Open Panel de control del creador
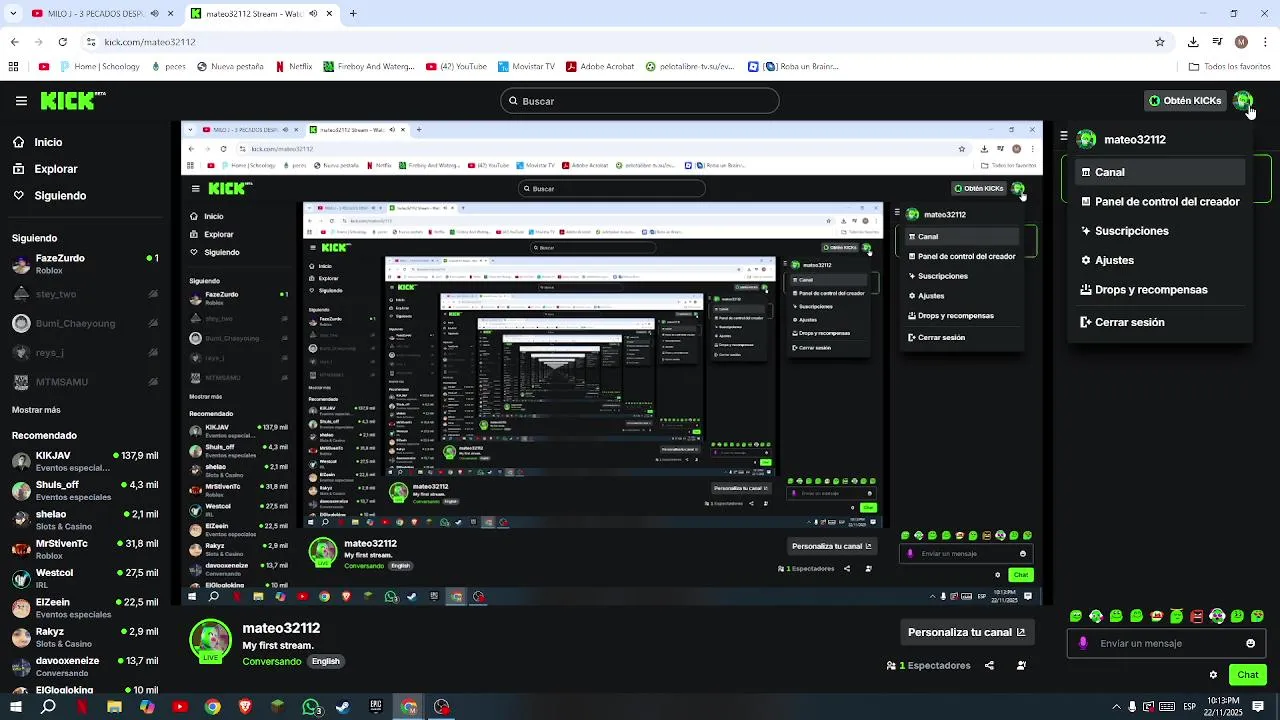 tap(1160, 201)
